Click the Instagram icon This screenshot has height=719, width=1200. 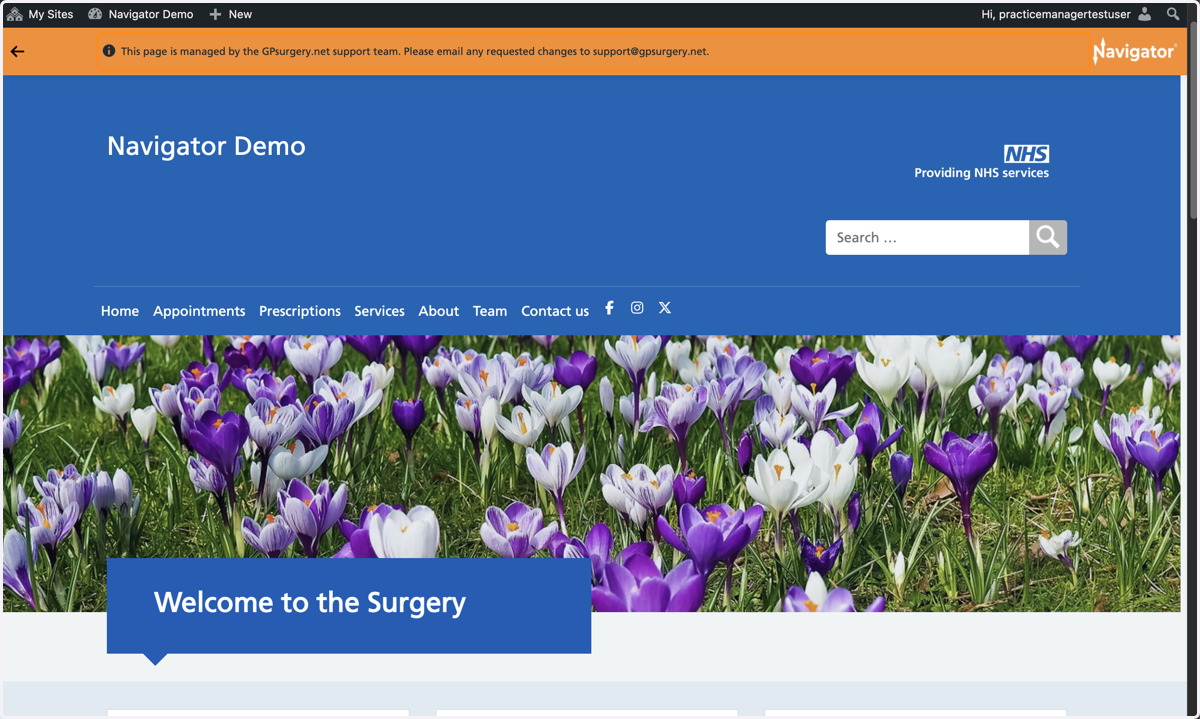pos(637,308)
